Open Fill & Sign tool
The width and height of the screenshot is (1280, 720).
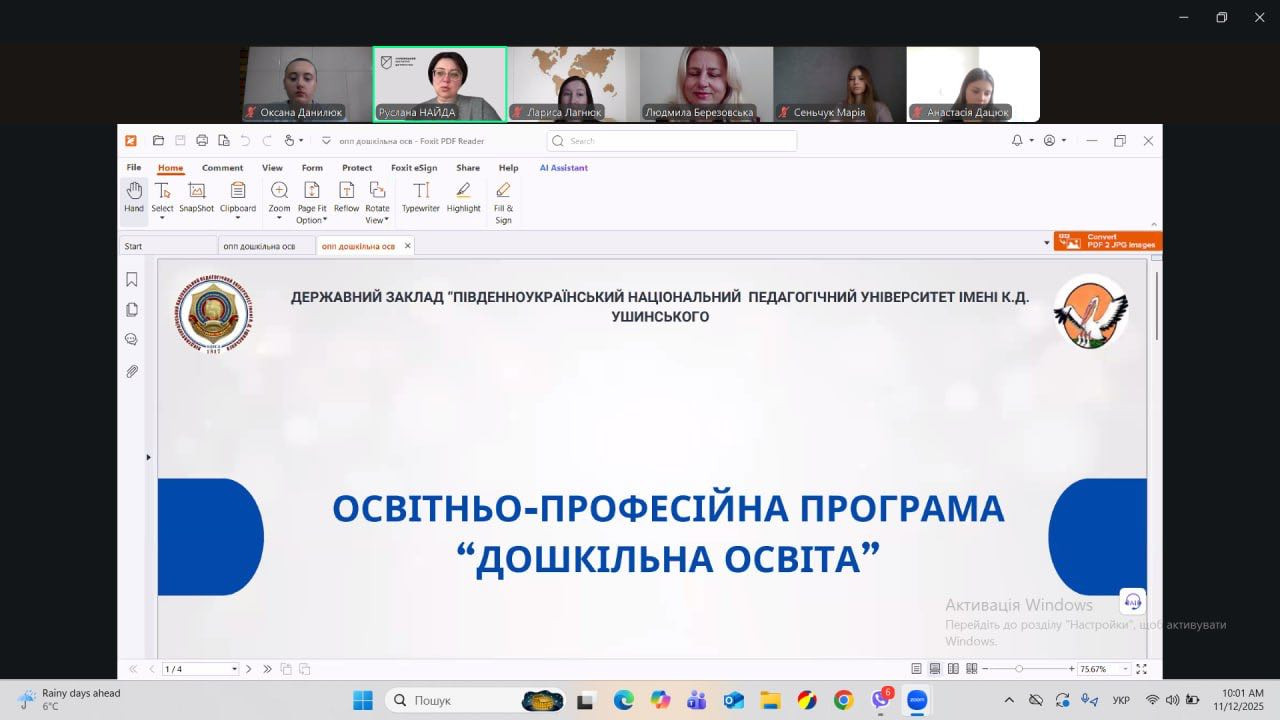click(x=503, y=200)
